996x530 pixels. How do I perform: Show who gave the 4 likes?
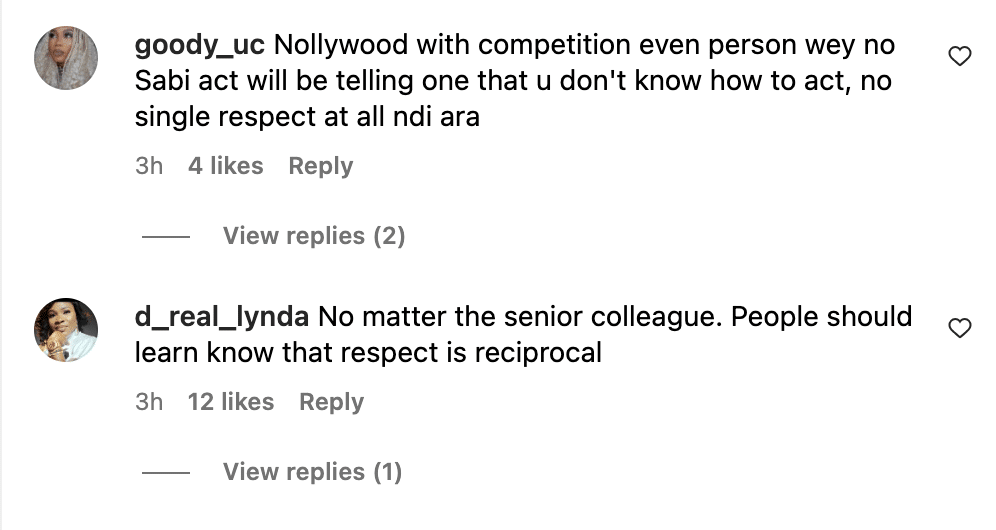pyautogui.click(x=225, y=166)
